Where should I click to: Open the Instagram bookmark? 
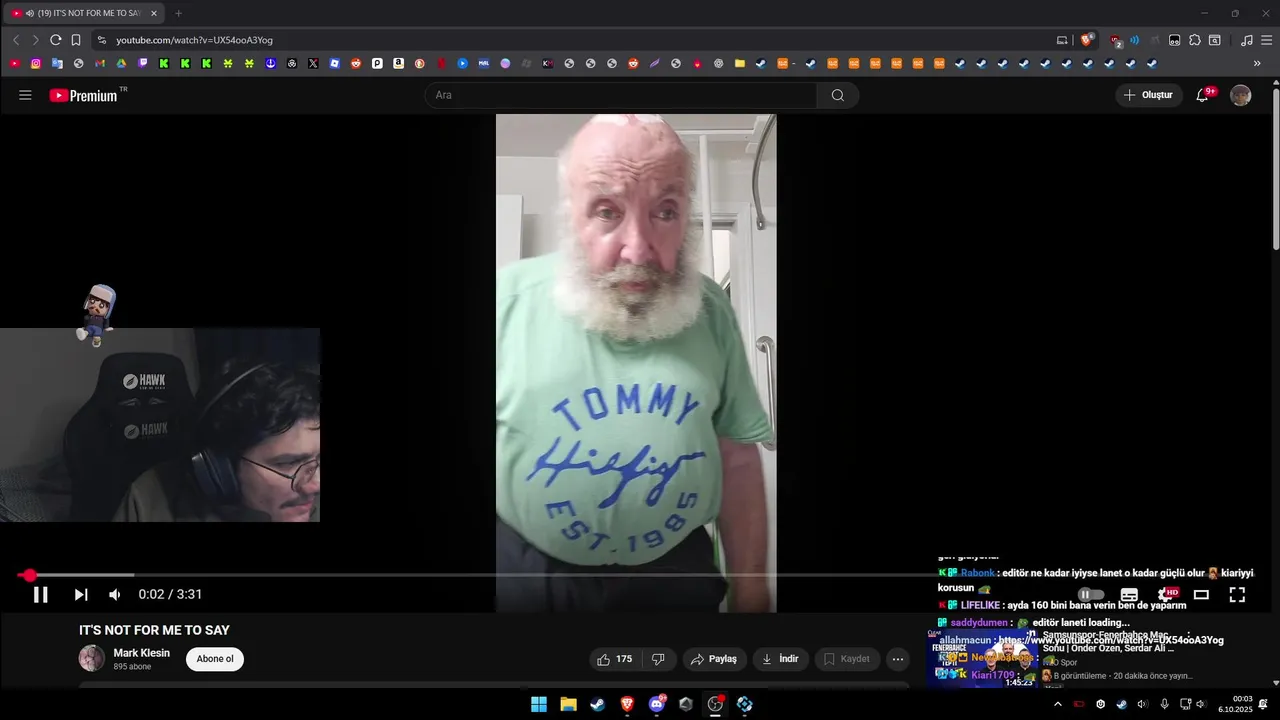(x=36, y=63)
